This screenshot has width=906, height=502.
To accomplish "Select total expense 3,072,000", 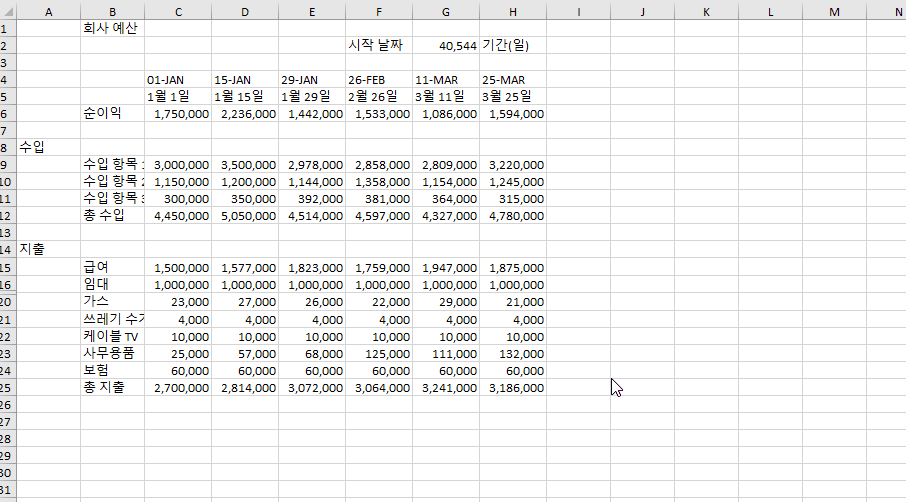I will [312, 388].
